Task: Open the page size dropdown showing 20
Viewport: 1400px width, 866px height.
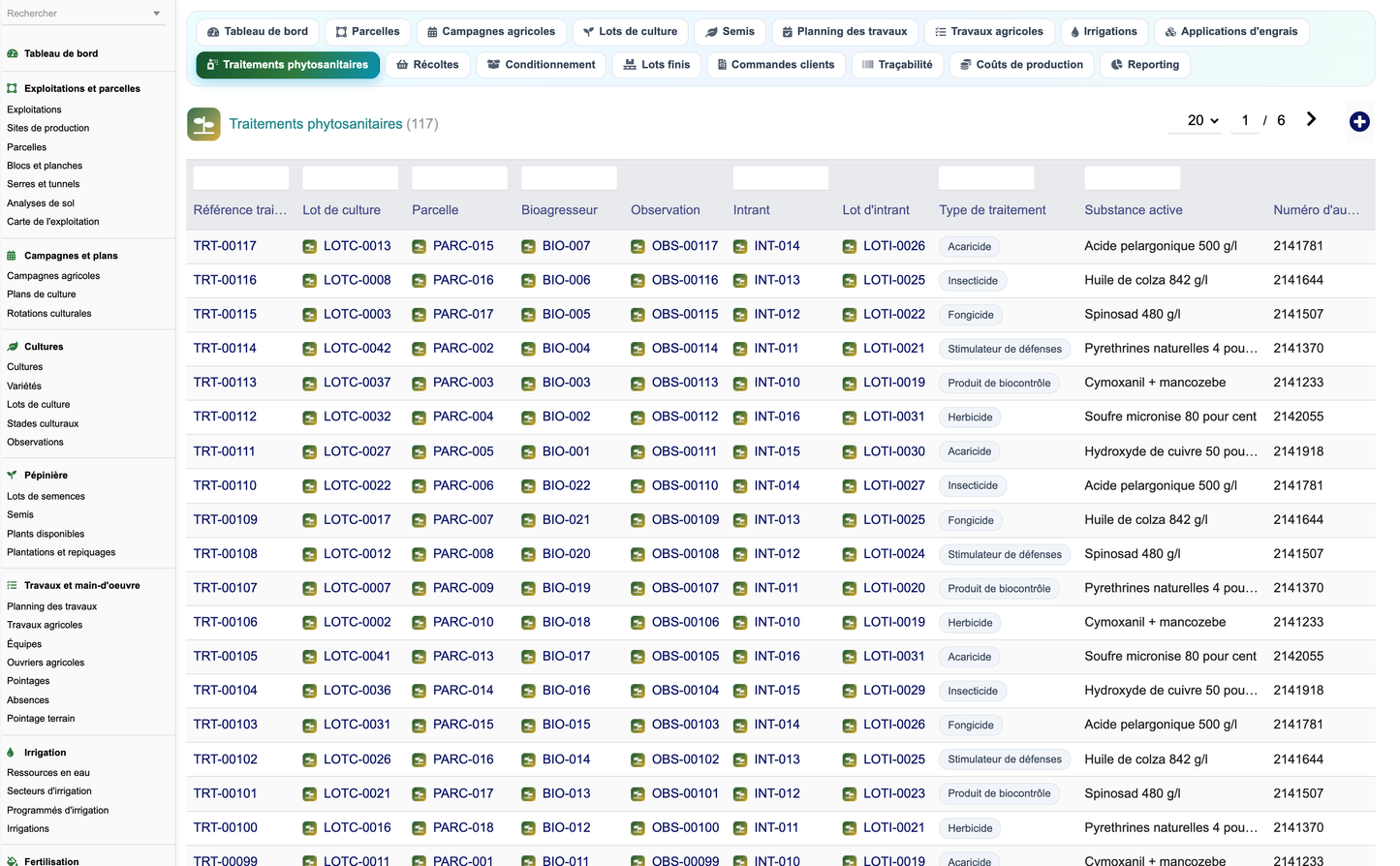Action: tap(1202, 120)
